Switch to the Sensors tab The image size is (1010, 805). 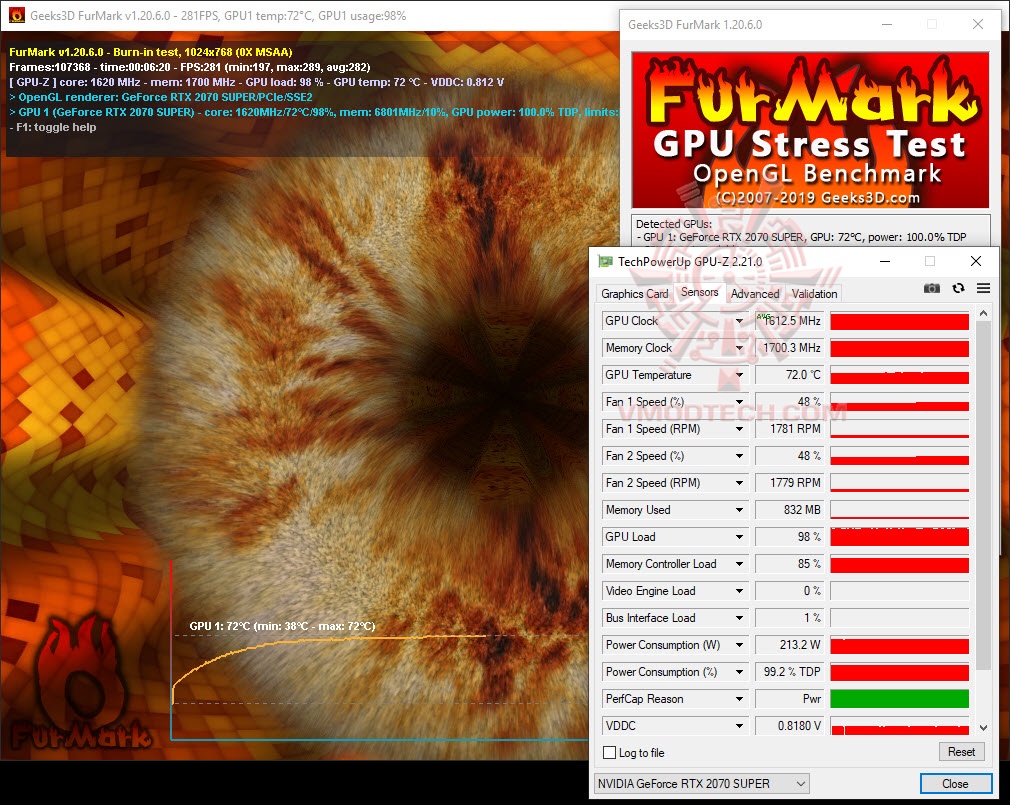pos(700,292)
